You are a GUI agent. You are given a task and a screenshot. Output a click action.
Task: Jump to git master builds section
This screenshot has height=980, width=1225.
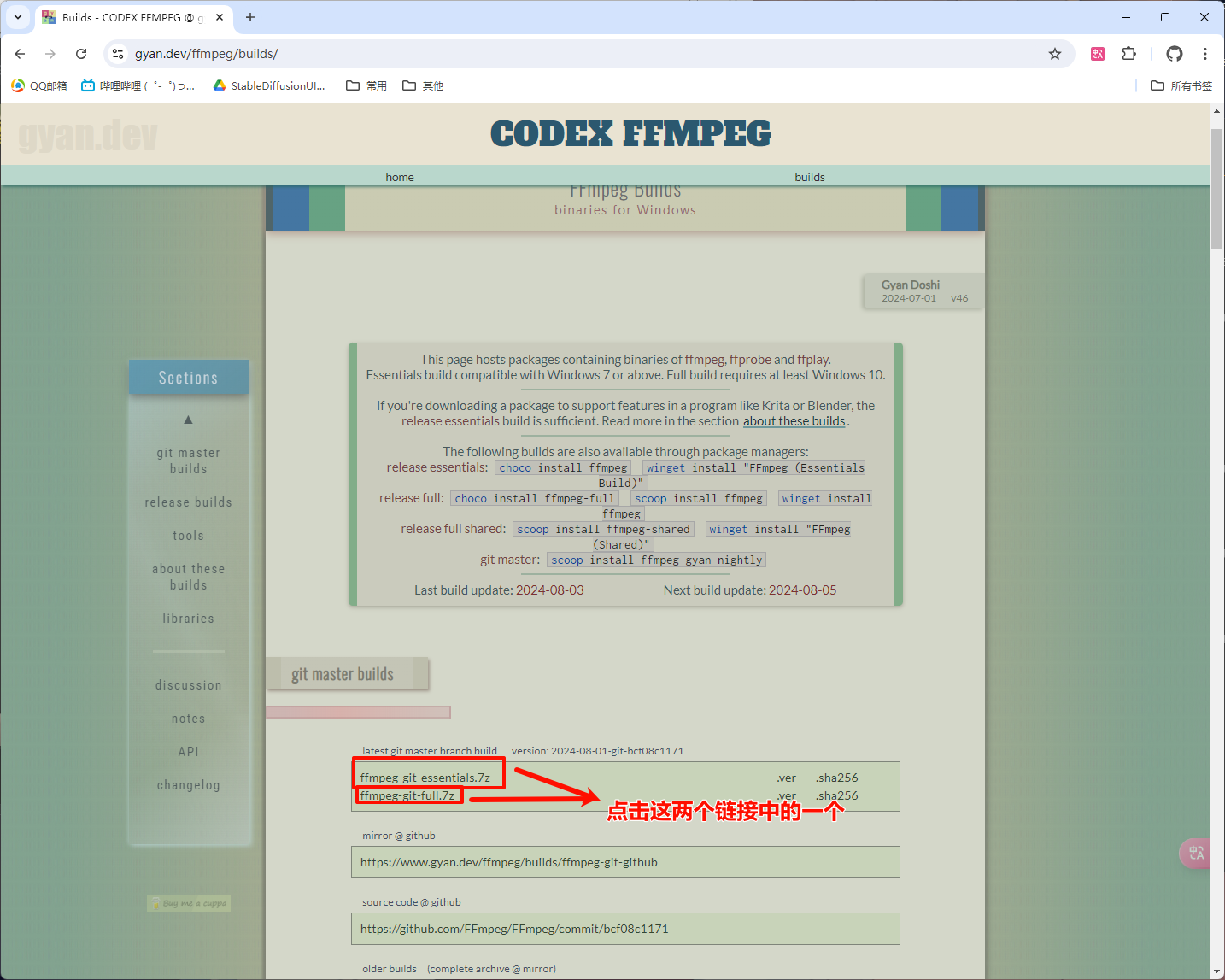pos(189,461)
